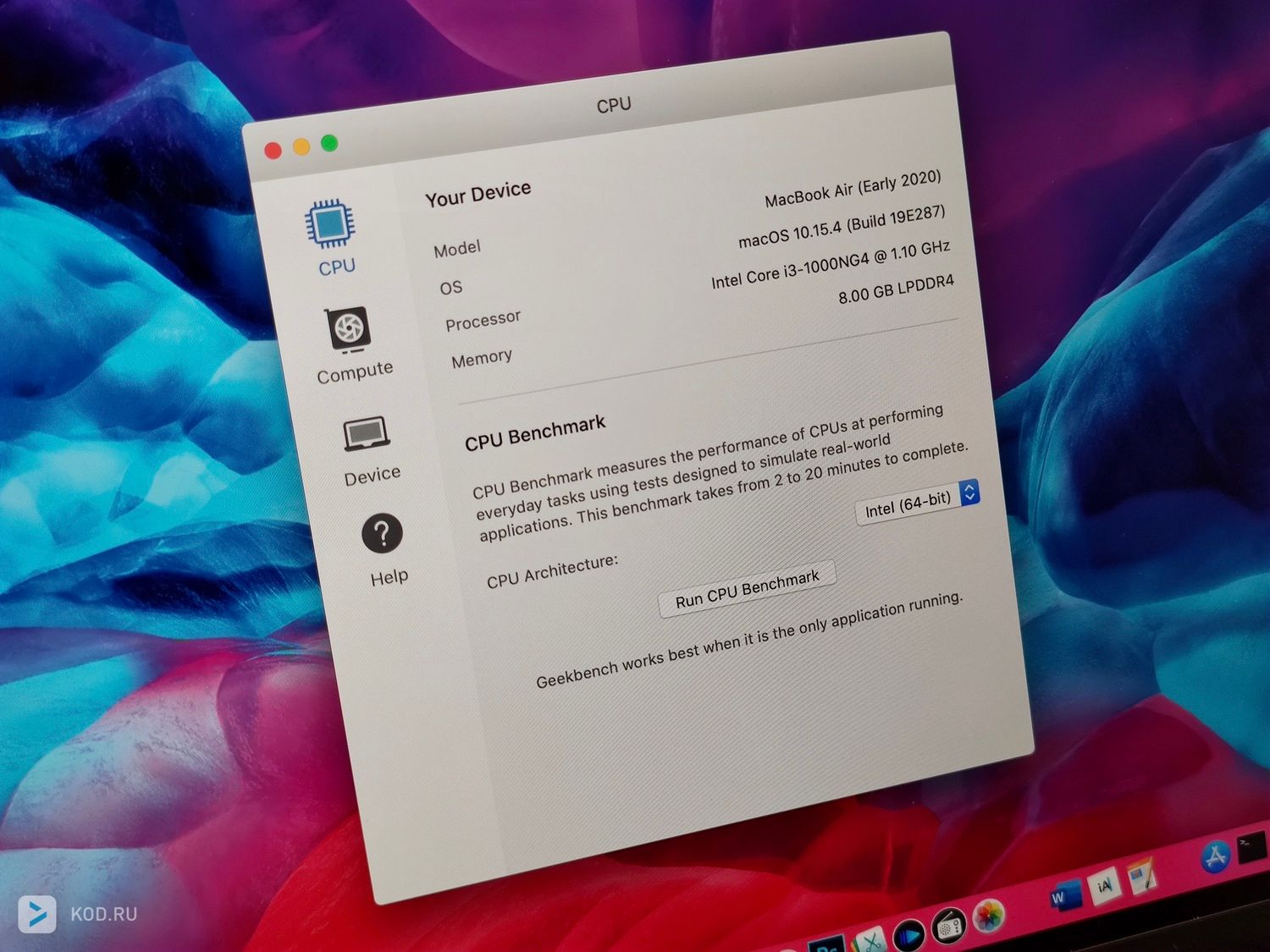Click the 'Memory' label
1270x952 pixels.
point(482,359)
